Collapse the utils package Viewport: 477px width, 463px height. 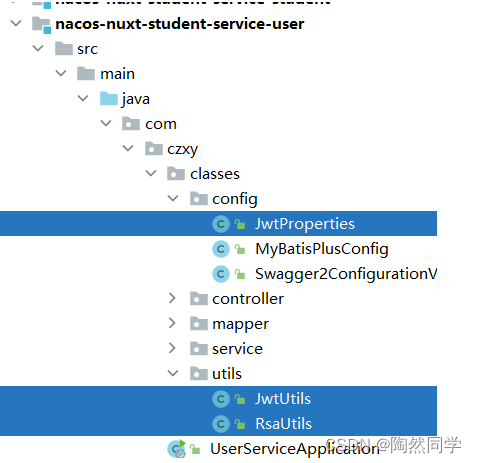tap(173, 373)
